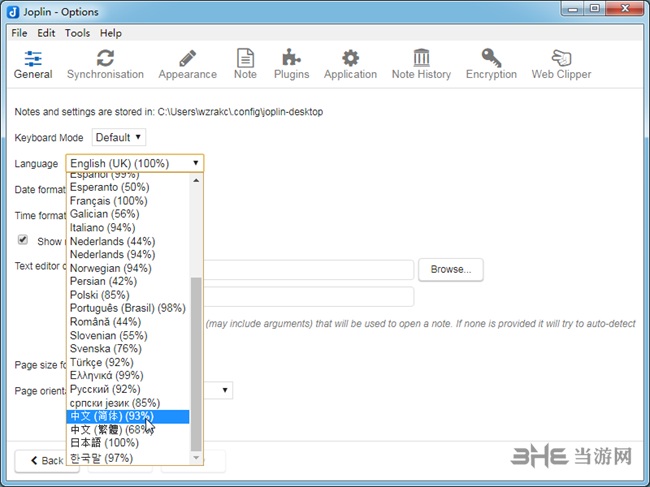
Task: Open the Edit menu
Action: click(x=46, y=33)
